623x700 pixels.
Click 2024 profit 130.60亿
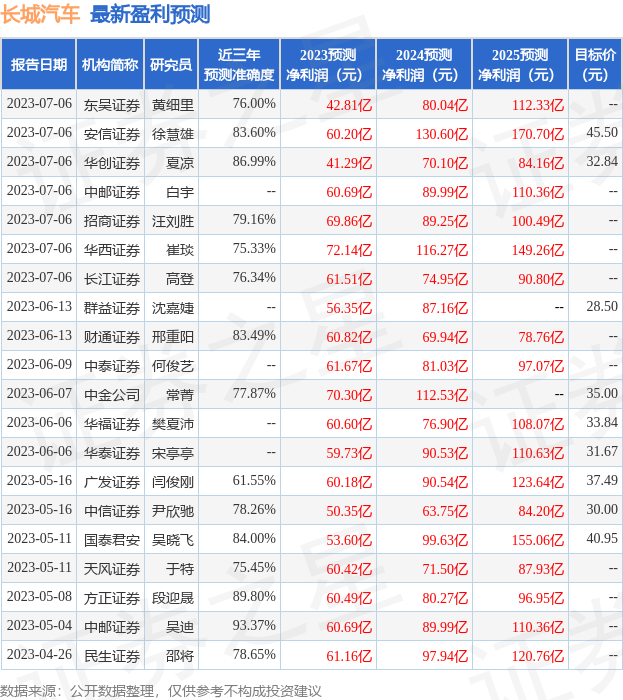pyautogui.click(x=442, y=134)
